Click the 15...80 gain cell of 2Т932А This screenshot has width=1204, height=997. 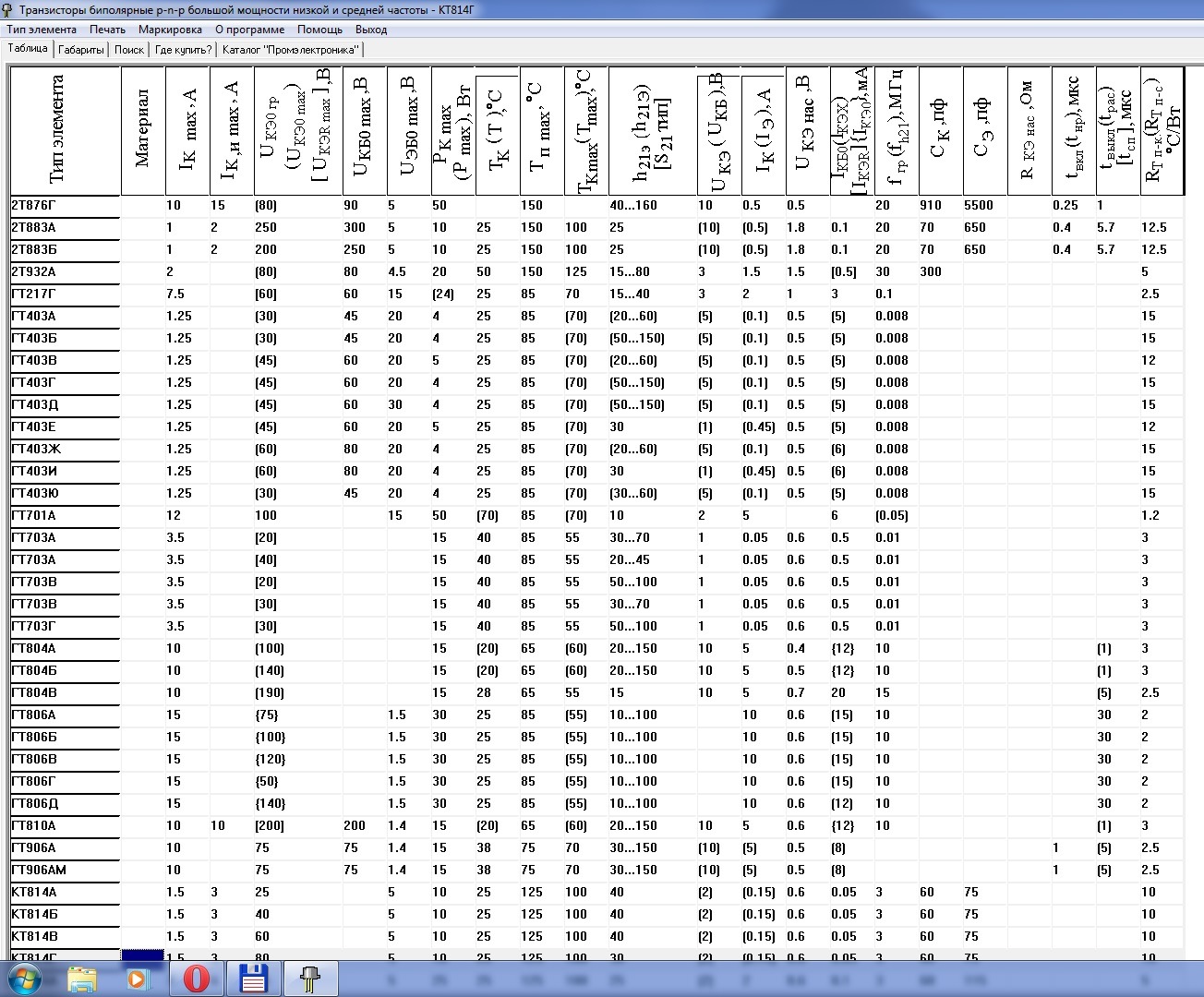pos(653,272)
